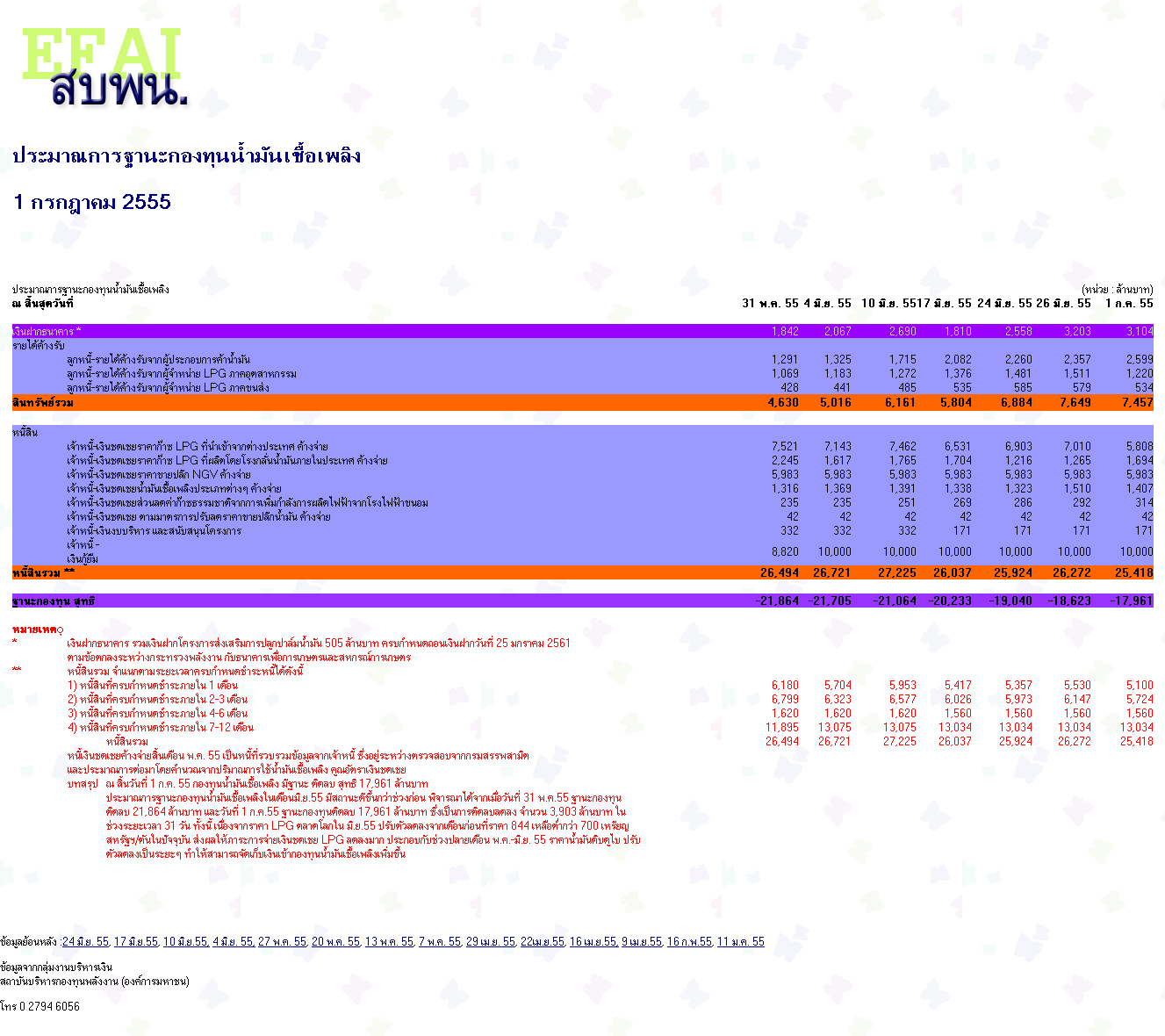Click the ฐานะกองทุน สุทธิ row label
Image resolution: width=1165 pixels, height=1036 pixels.
point(54,601)
